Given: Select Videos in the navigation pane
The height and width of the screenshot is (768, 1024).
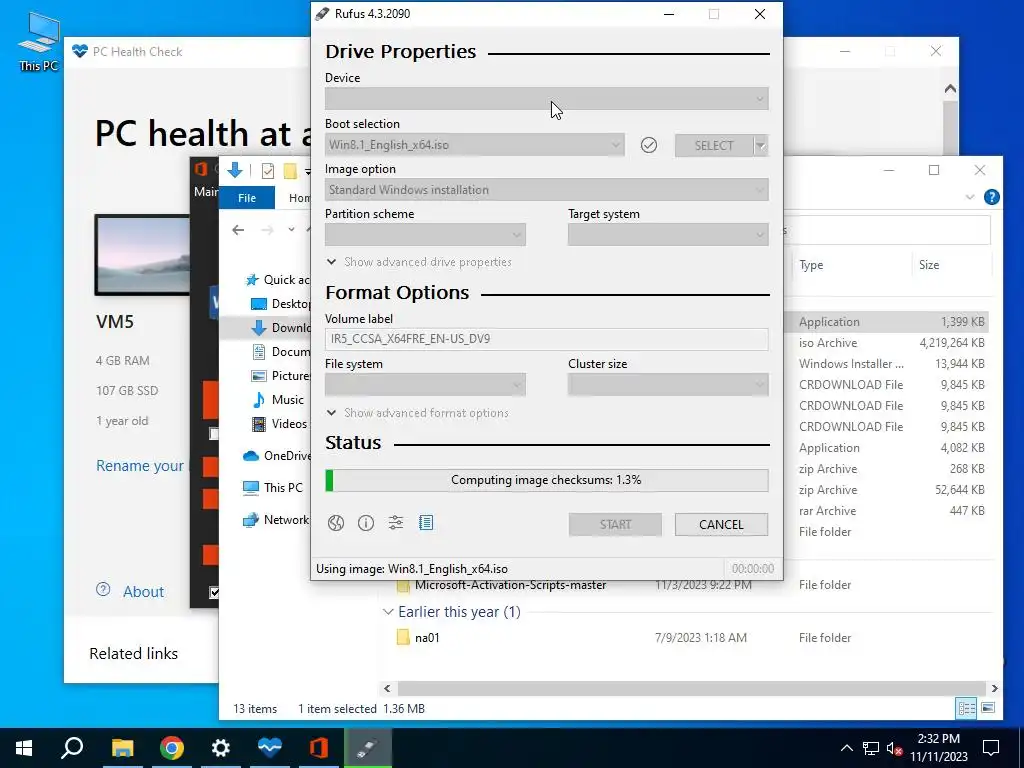Looking at the screenshot, I should tap(280, 424).
